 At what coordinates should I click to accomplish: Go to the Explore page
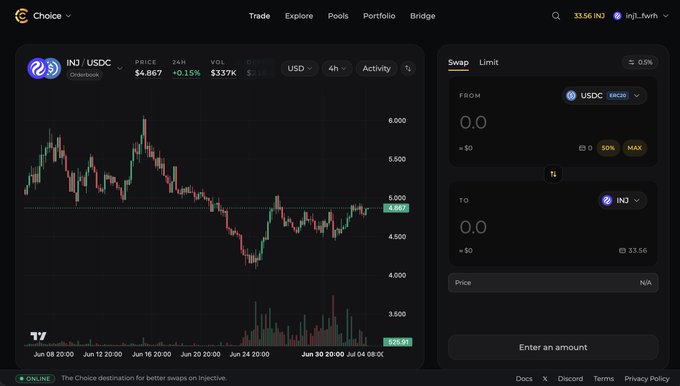click(299, 16)
